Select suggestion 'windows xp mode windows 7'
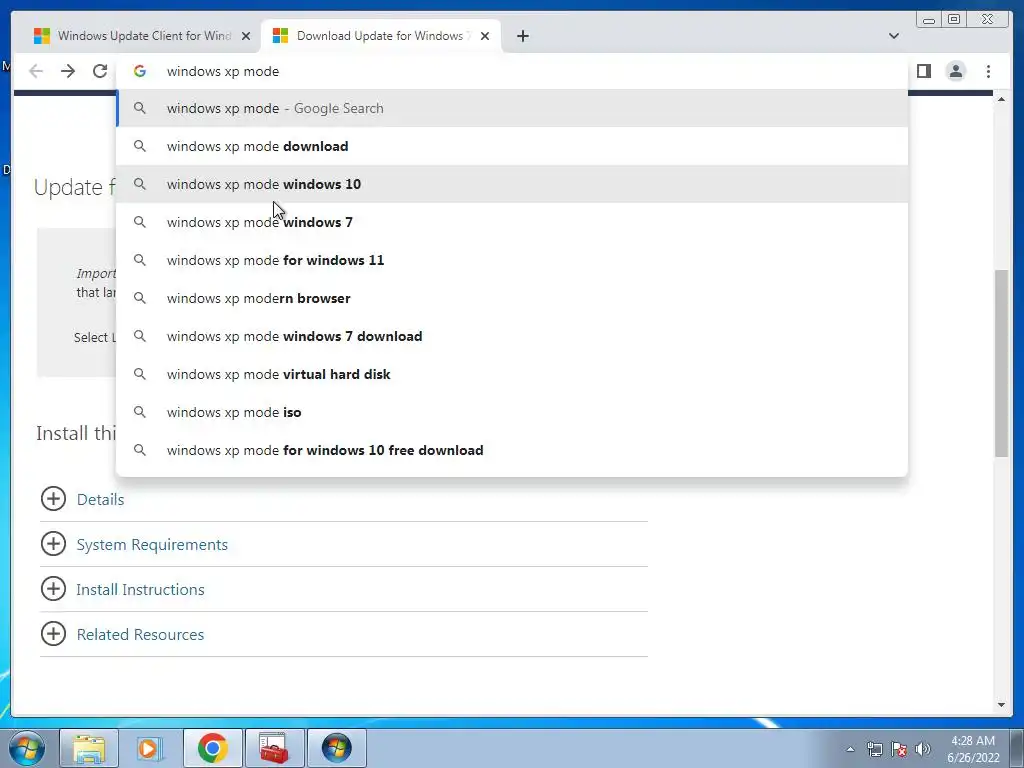This screenshot has height=768, width=1024. tap(512, 222)
